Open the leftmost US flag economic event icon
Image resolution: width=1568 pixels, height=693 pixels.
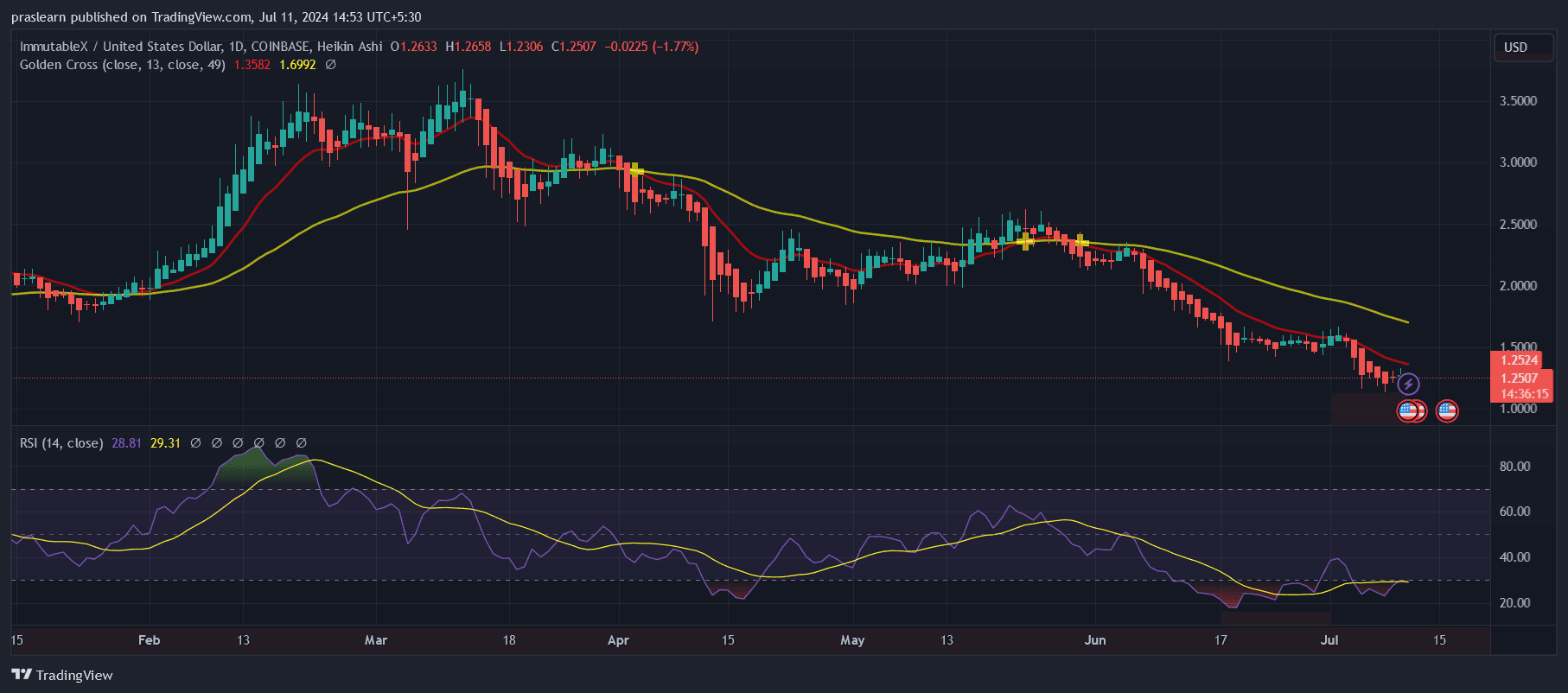click(x=1407, y=411)
